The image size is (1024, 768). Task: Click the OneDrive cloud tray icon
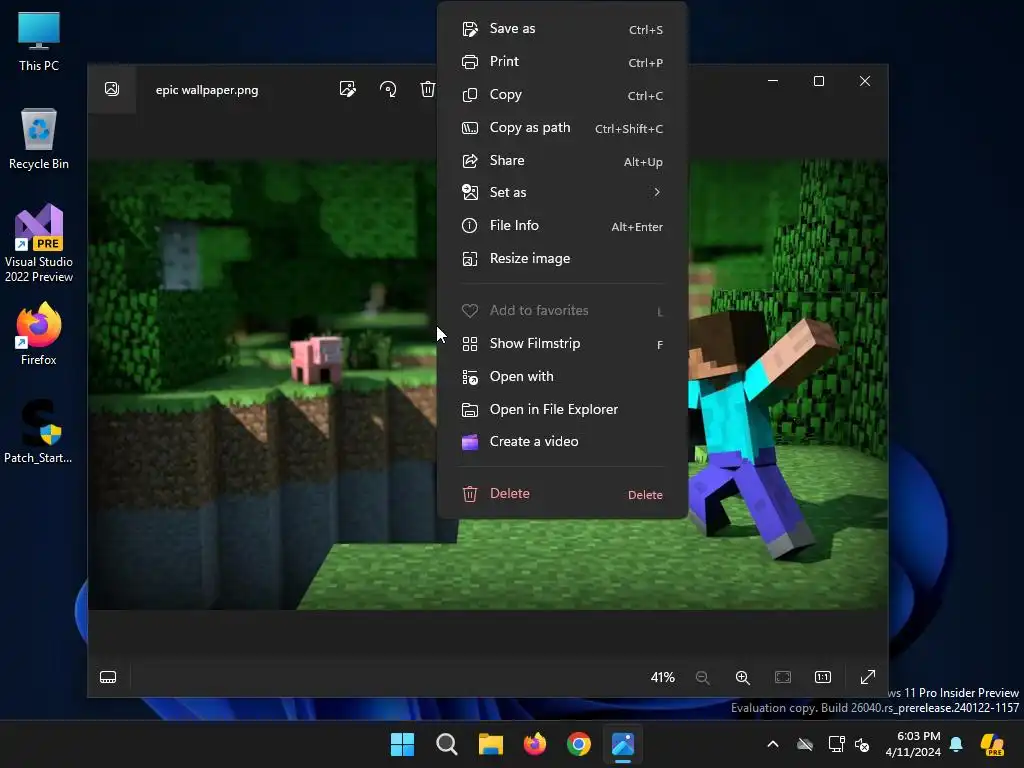[x=805, y=744]
